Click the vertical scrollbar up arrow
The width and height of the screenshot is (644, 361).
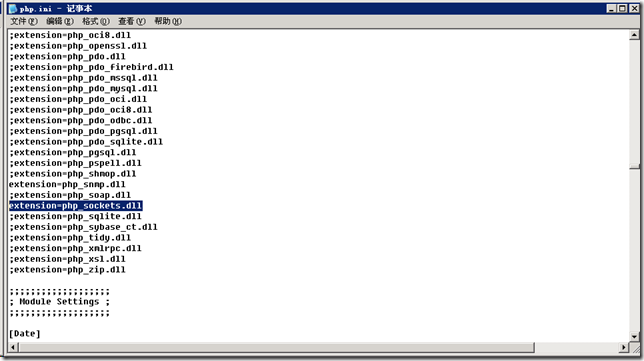(634, 35)
